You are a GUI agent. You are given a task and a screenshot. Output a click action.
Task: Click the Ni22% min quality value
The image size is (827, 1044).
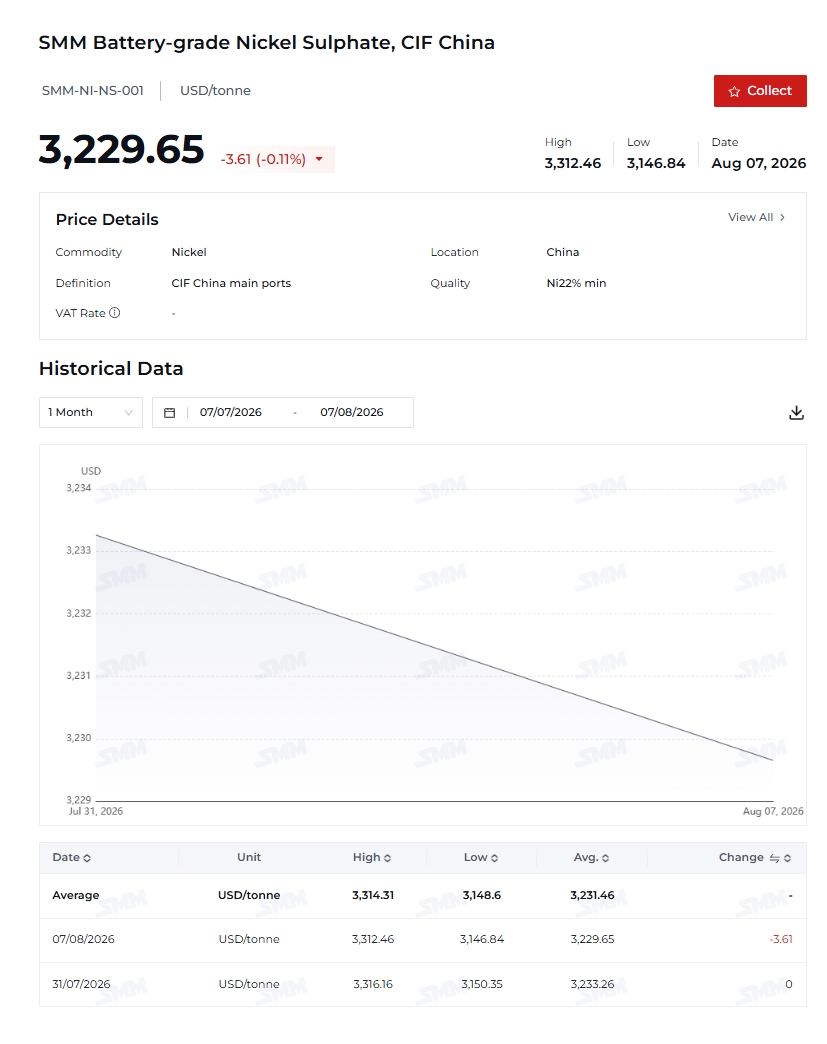tap(576, 283)
